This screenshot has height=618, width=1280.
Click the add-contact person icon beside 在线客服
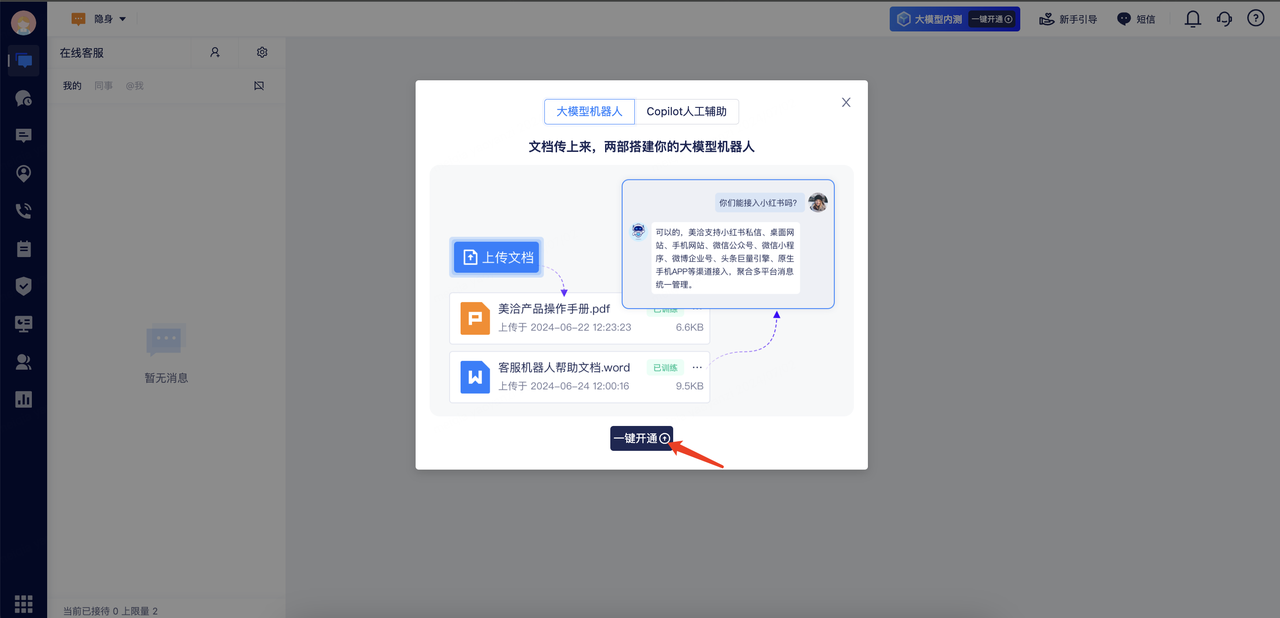tap(214, 52)
